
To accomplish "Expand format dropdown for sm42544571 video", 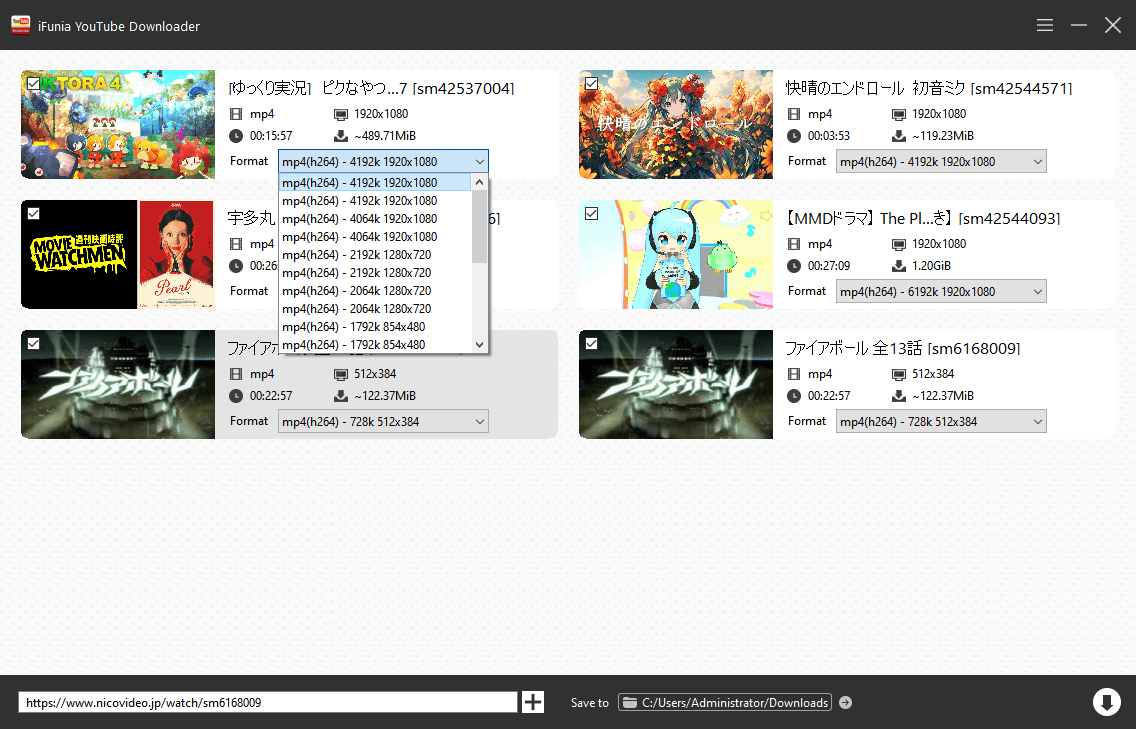I will tap(940, 162).
